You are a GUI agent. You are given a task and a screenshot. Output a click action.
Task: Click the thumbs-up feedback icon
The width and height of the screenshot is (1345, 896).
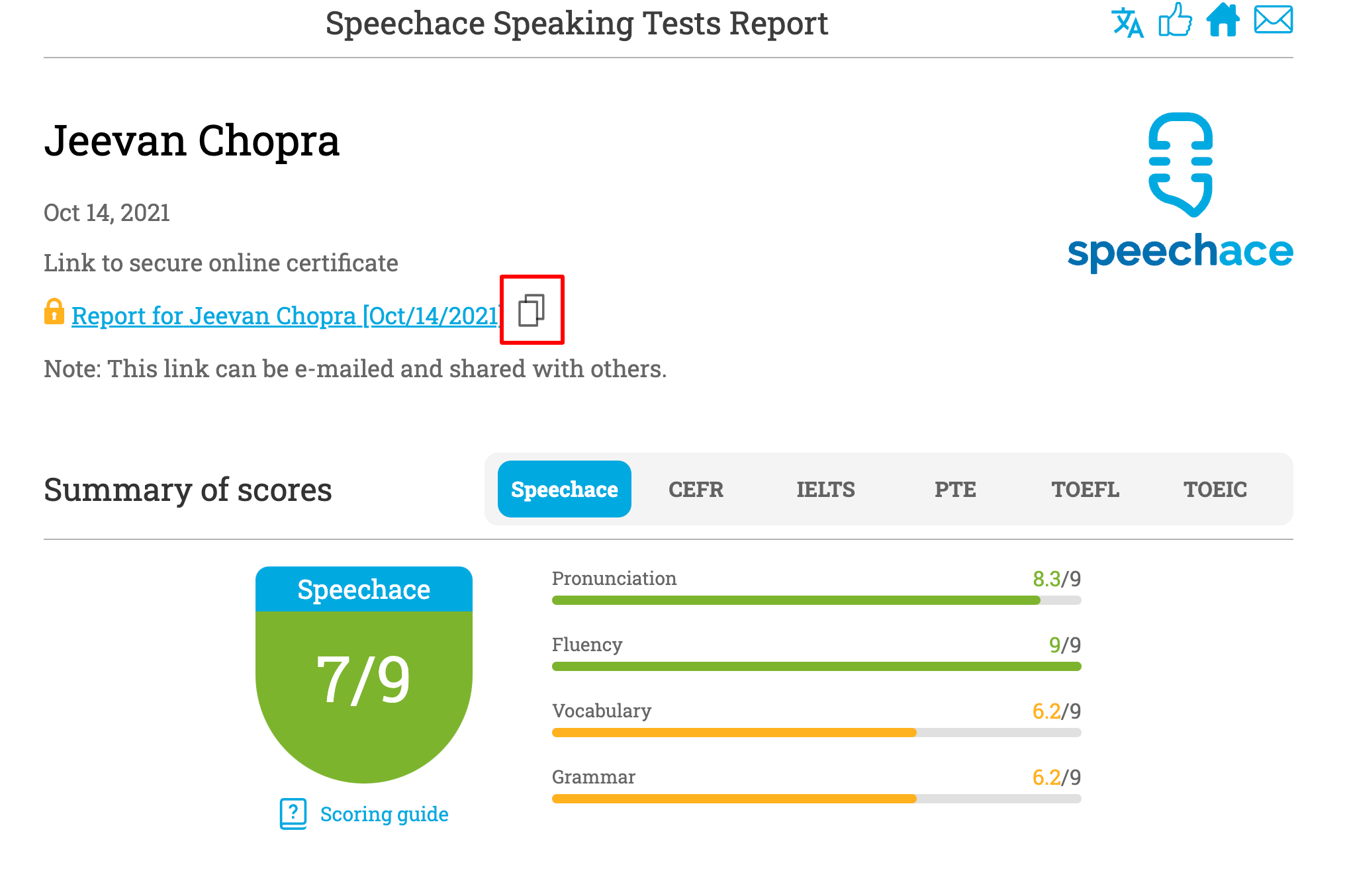[1175, 21]
